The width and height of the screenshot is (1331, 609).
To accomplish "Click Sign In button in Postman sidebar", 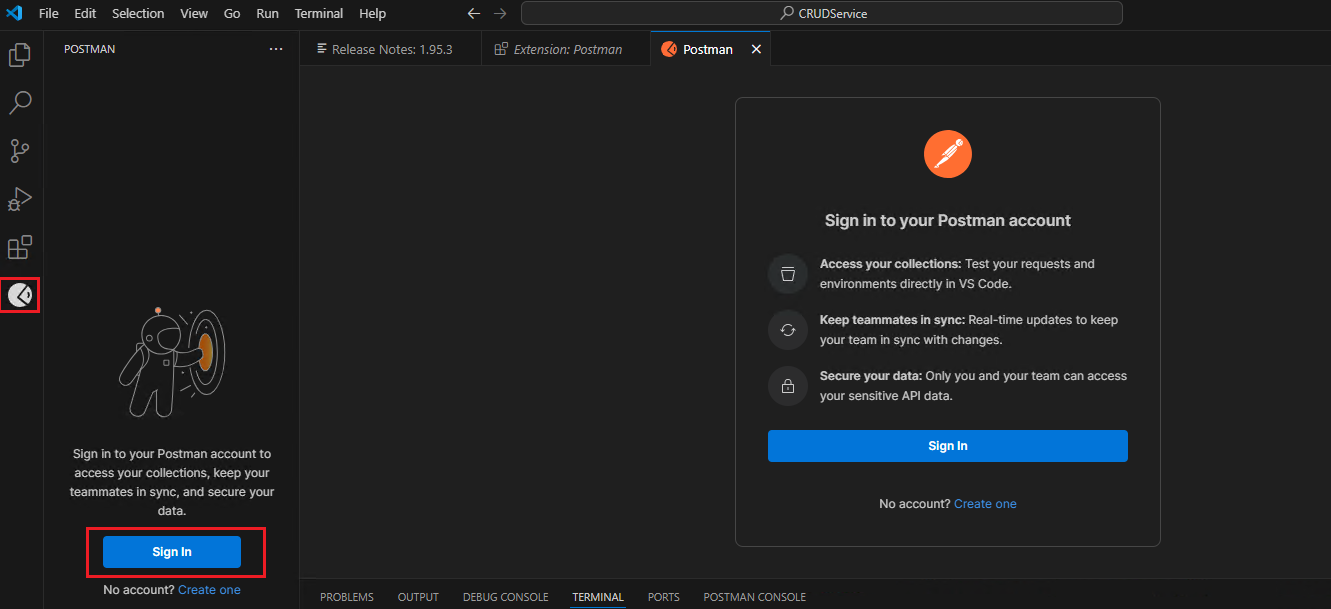I will 172,552.
